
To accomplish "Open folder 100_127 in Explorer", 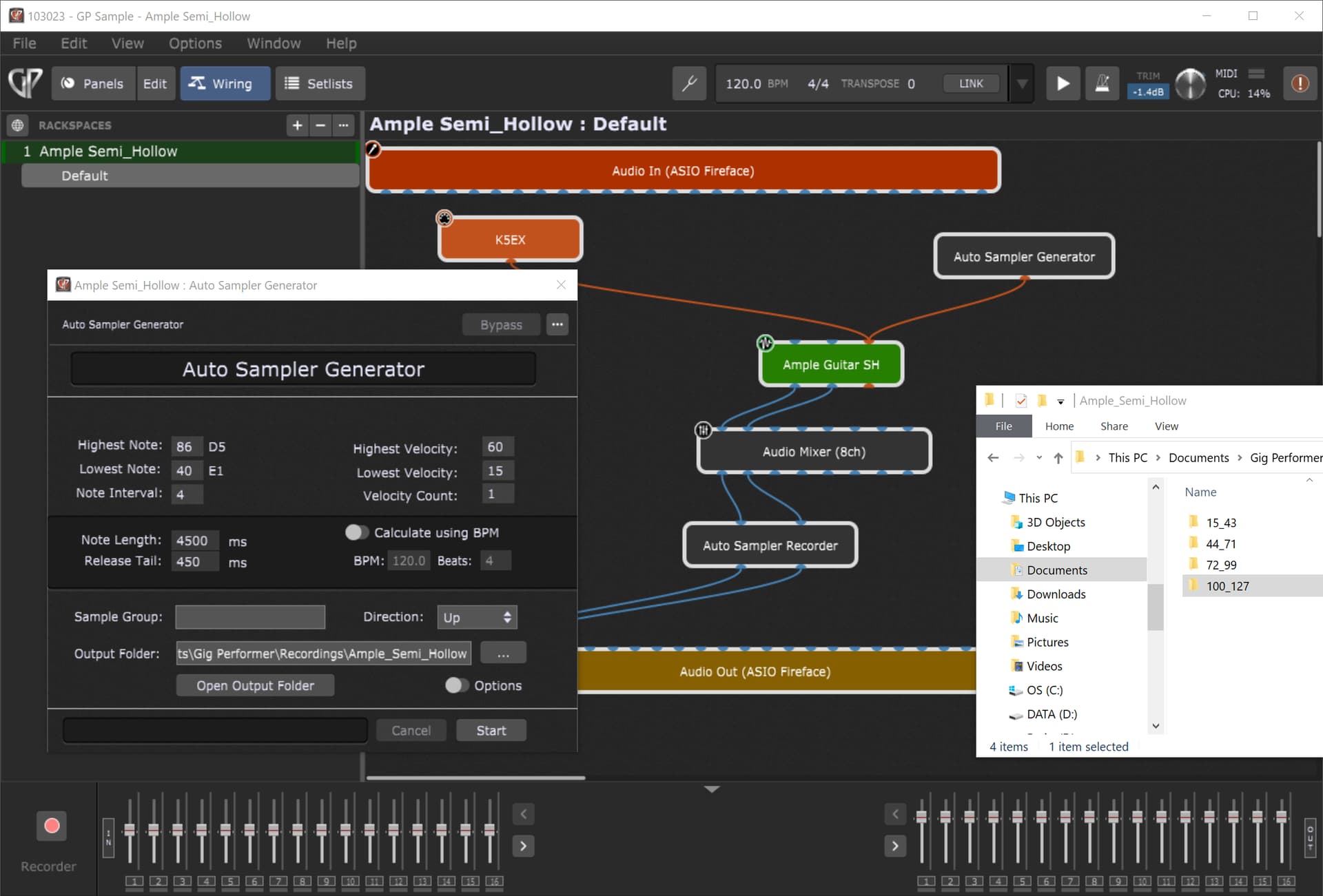I will (1227, 586).
